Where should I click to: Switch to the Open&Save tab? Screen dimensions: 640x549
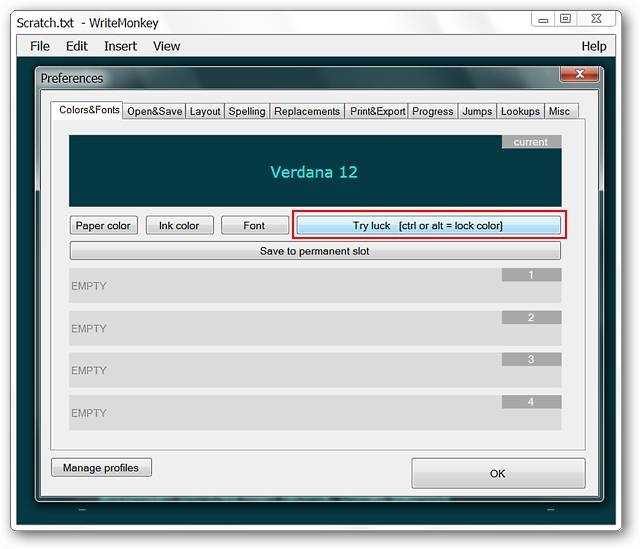click(x=154, y=111)
